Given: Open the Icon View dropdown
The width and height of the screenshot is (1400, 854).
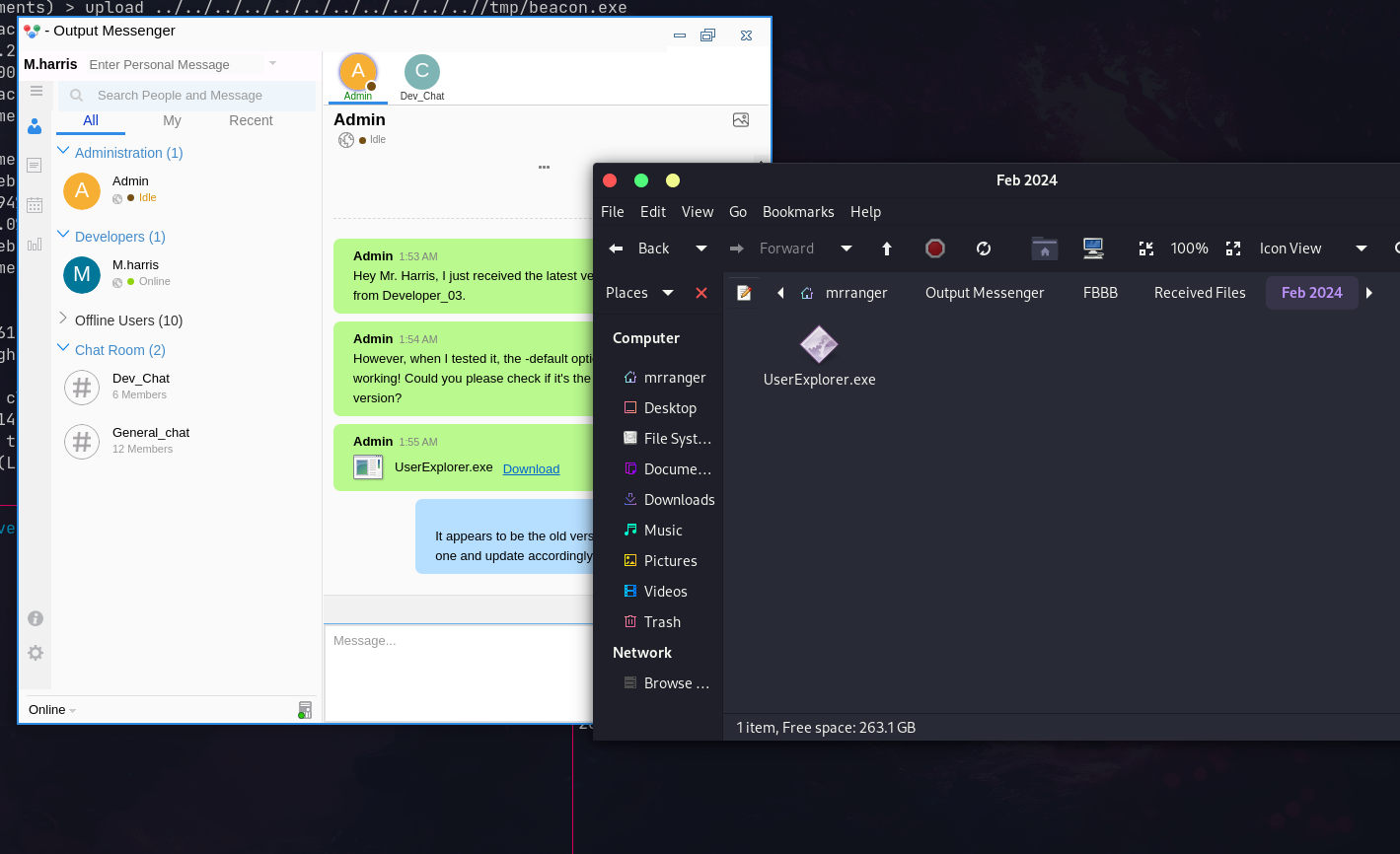Looking at the screenshot, I should (1361, 249).
